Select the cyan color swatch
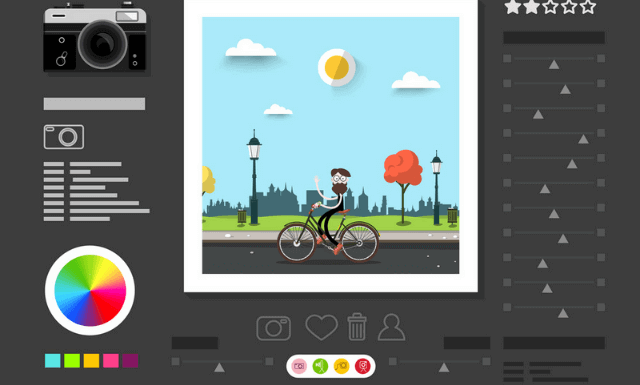The image size is (640, 385). click(53, 361)
